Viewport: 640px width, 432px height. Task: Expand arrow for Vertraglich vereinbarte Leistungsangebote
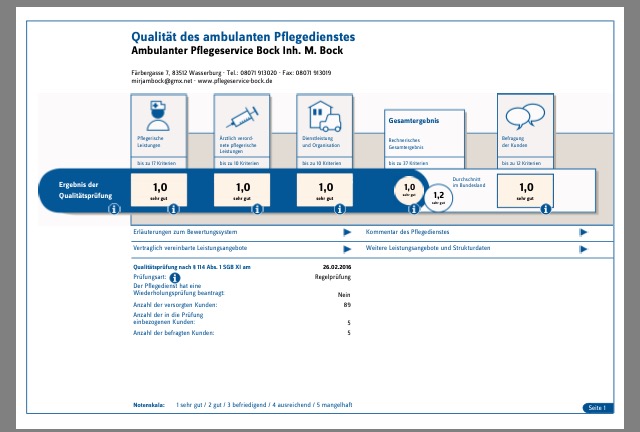(347, 249)
